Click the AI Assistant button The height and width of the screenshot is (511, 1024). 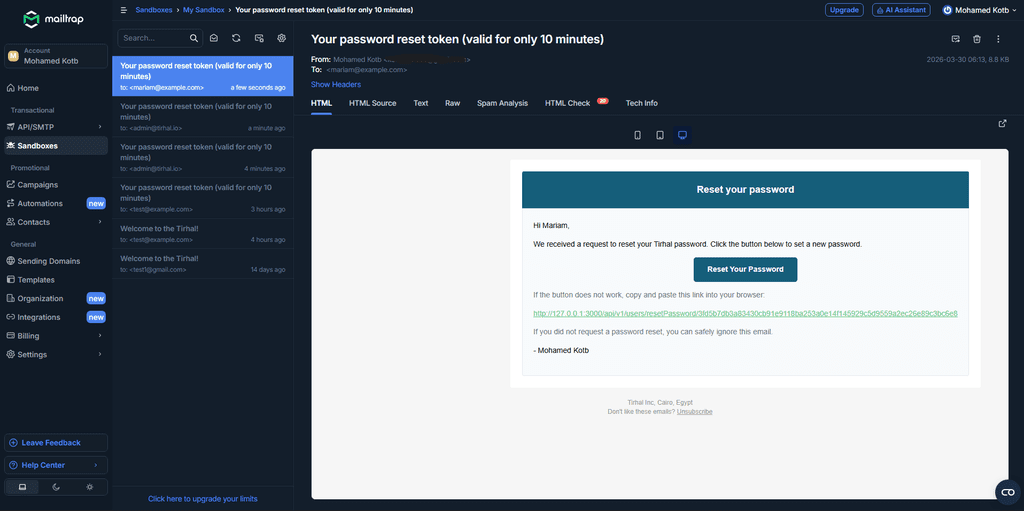click(x=901, y=10)
